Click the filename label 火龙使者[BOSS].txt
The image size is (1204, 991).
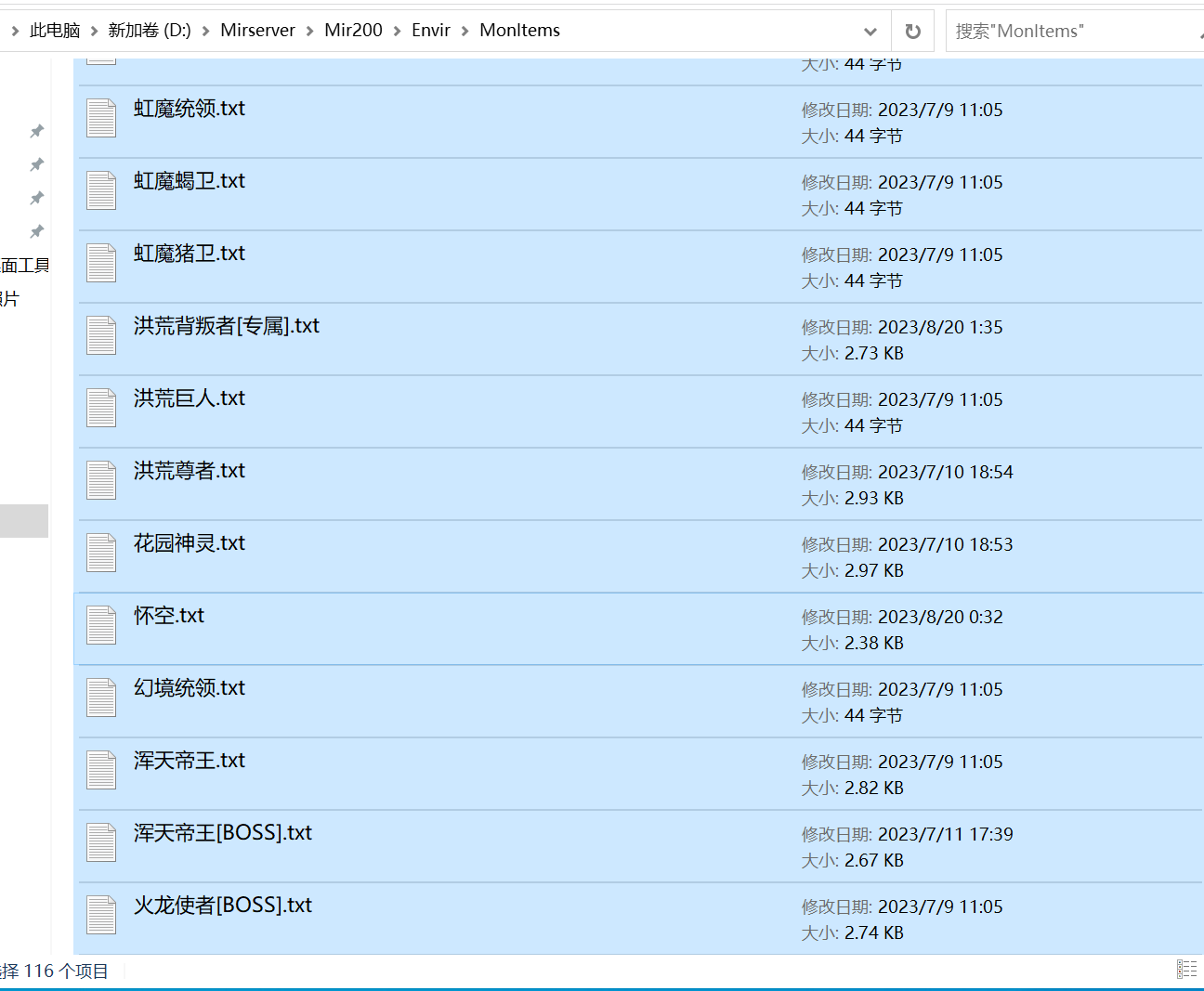pyautogui.click(x=223, y=906)
